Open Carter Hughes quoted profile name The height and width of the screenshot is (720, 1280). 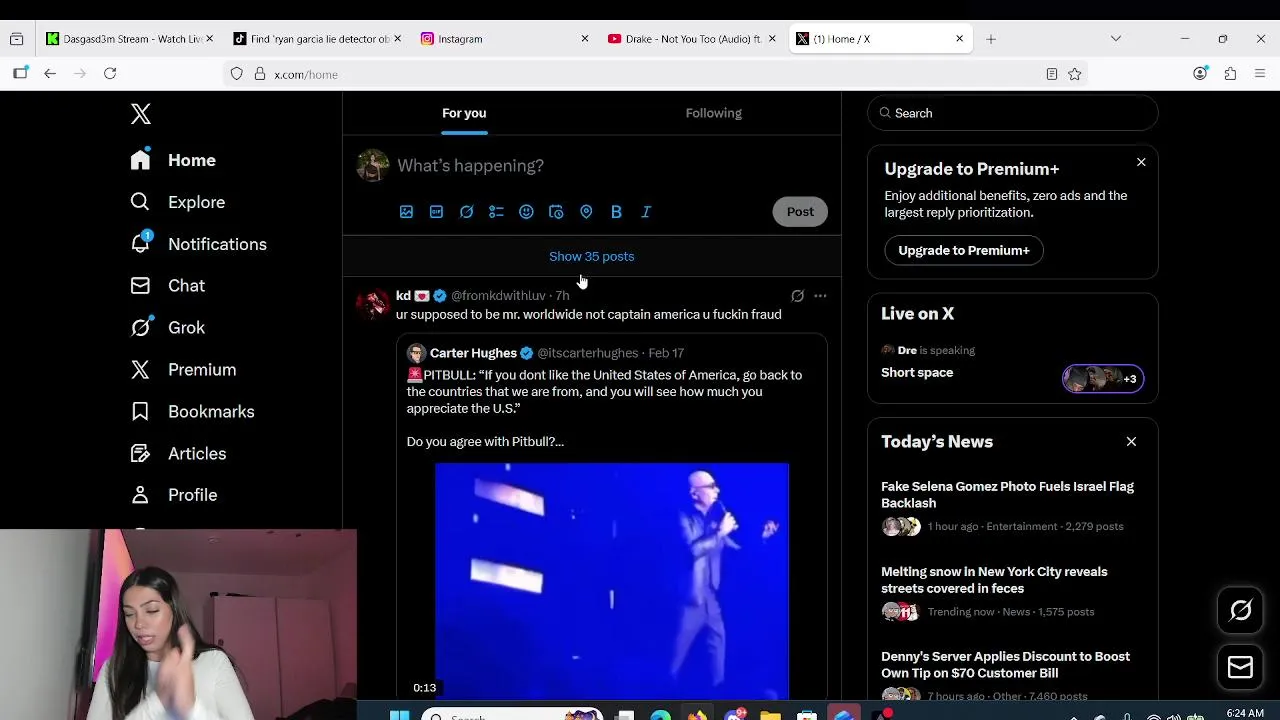click(x=473, y=353)
